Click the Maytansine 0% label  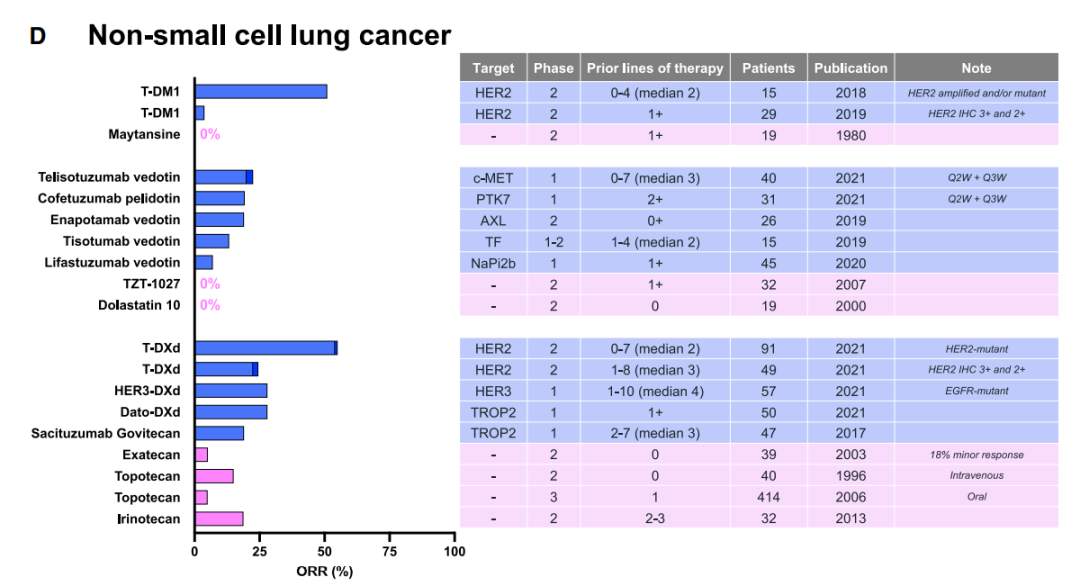(x=209, y=134)
